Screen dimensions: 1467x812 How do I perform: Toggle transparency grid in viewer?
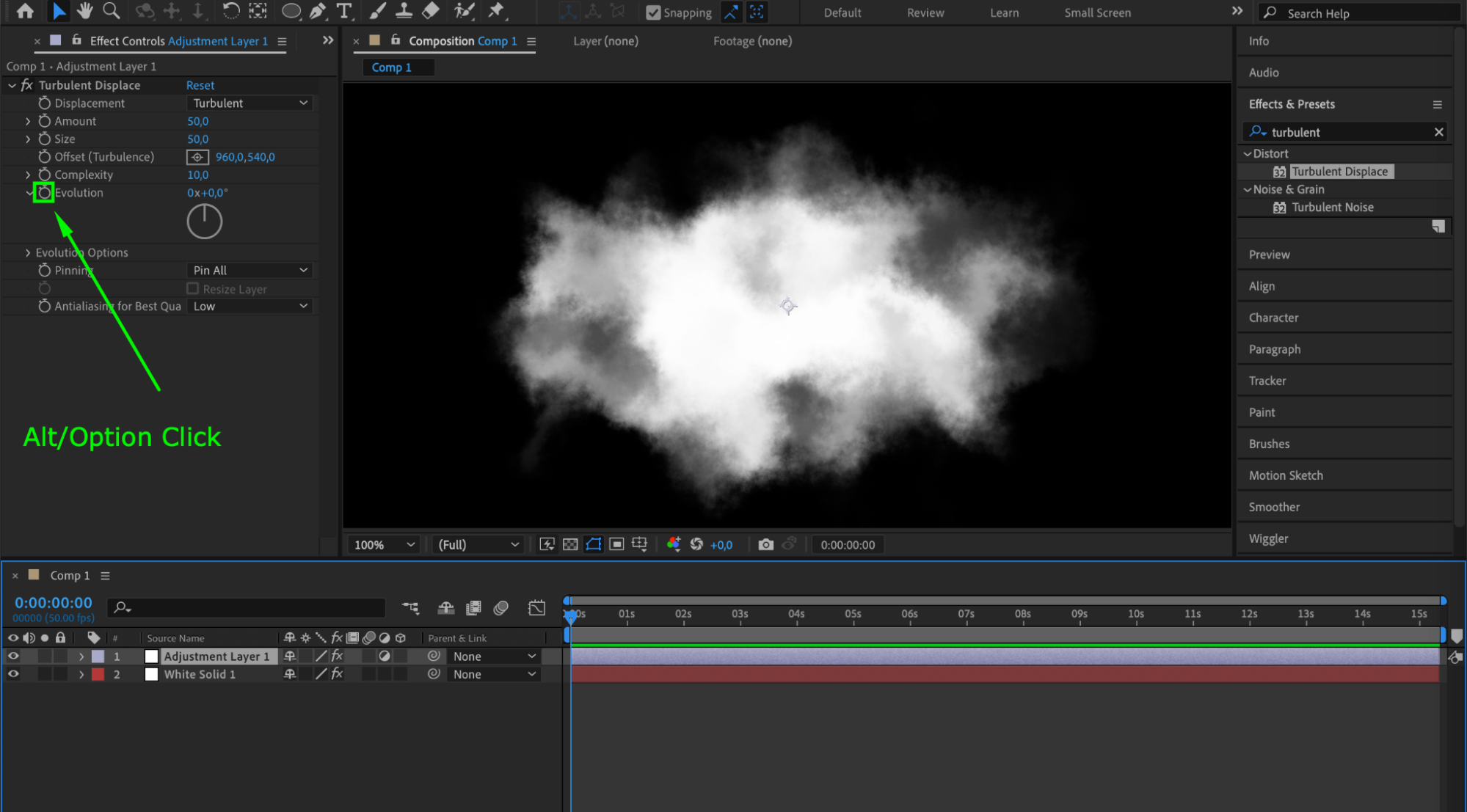(570, 544)
